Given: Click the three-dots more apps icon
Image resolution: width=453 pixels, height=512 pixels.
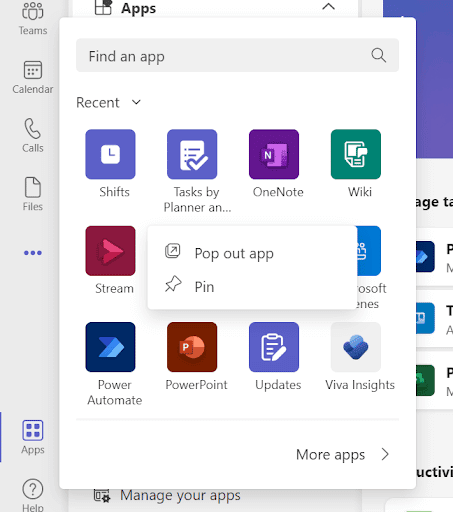Looking at the screenshot, I should pos(33,253).
